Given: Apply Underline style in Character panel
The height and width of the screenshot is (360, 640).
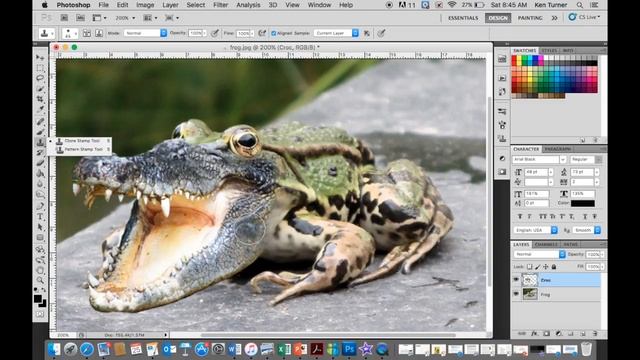Looking at the screenshot, I should tap(585, 216).
